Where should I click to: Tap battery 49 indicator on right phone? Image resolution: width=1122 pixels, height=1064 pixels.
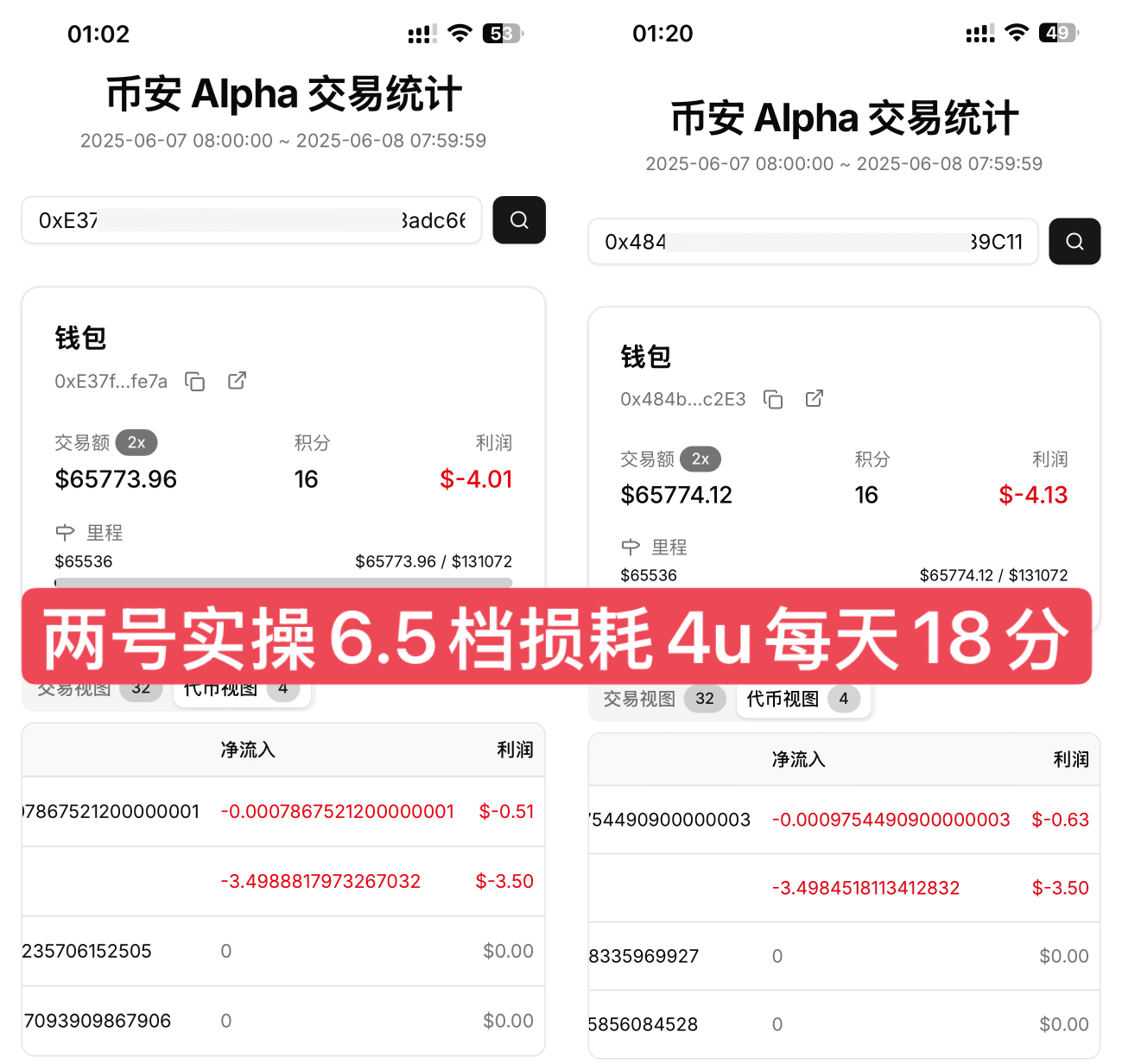tap(1059, 33)
